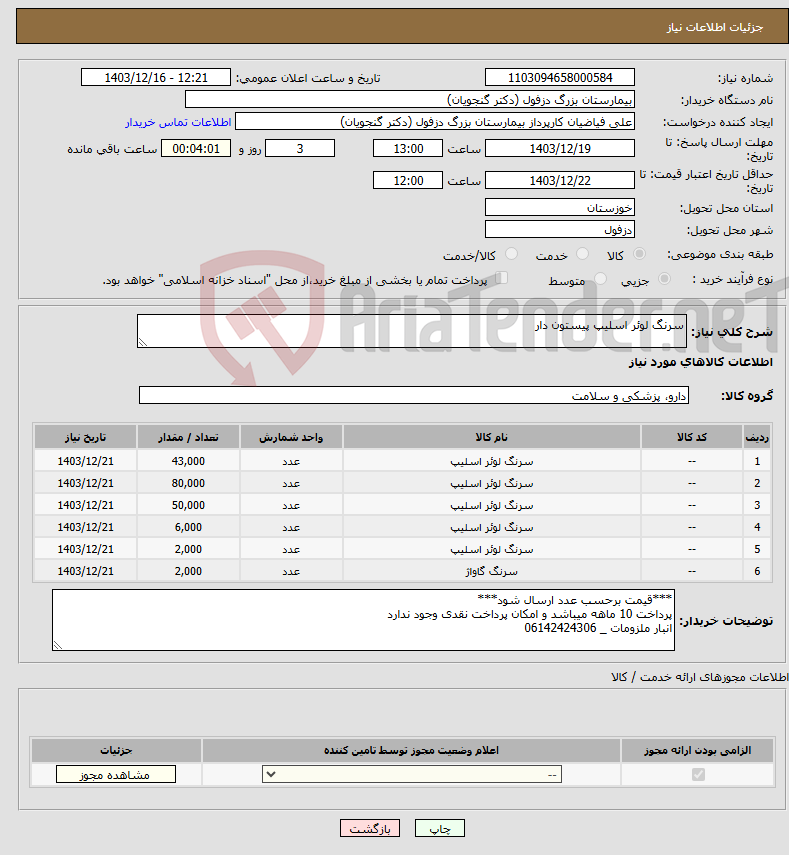The image size is (789, 855).
Task: Select the متوسط purchase type radio
Action: coord(600,279)
